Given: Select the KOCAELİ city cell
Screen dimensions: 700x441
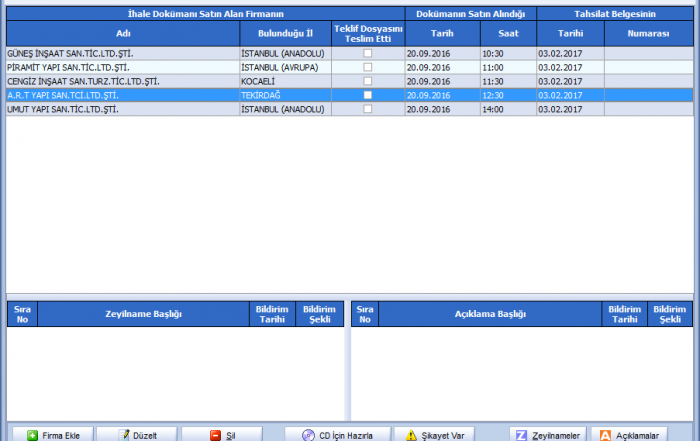Looking at the screenshot, I should (285, 80).
